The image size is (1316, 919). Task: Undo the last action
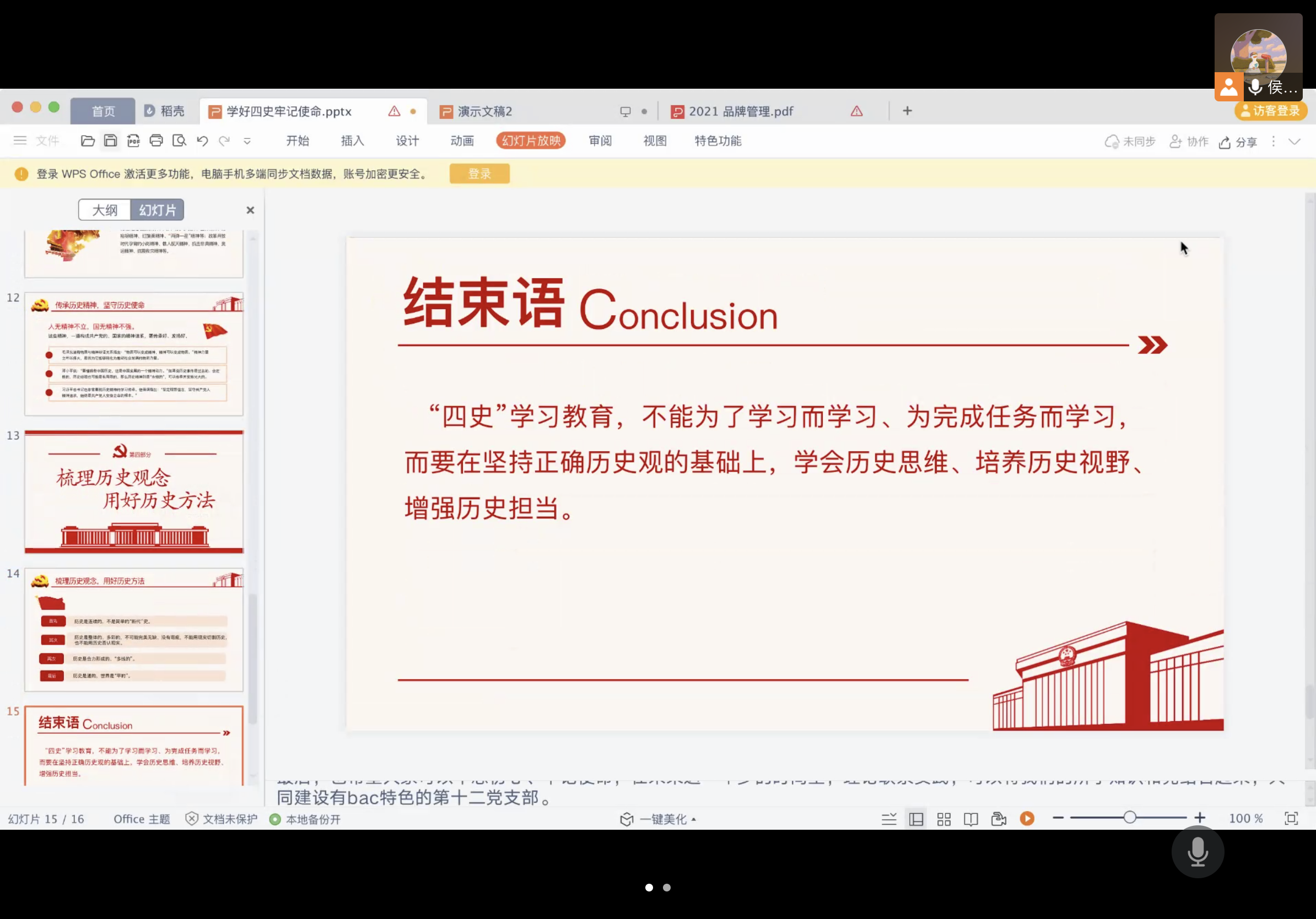(x=202, y=141)
